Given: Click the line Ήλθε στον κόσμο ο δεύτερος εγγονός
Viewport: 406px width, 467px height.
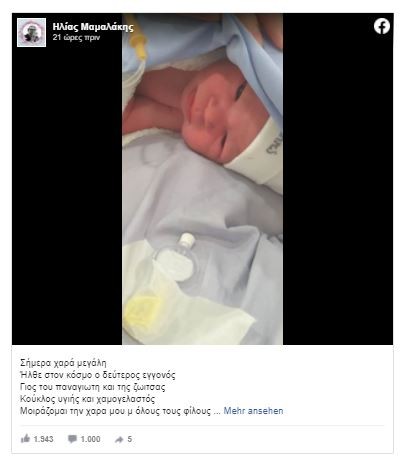Looking at the screenshot, I should click(98, 375).
